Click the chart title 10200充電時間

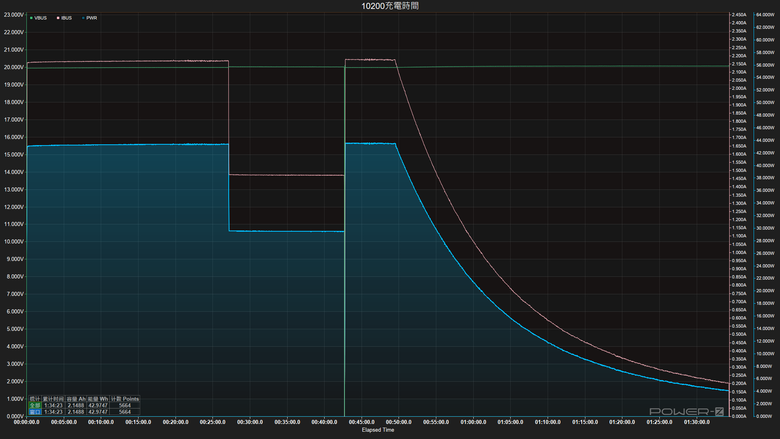point(390,6)
